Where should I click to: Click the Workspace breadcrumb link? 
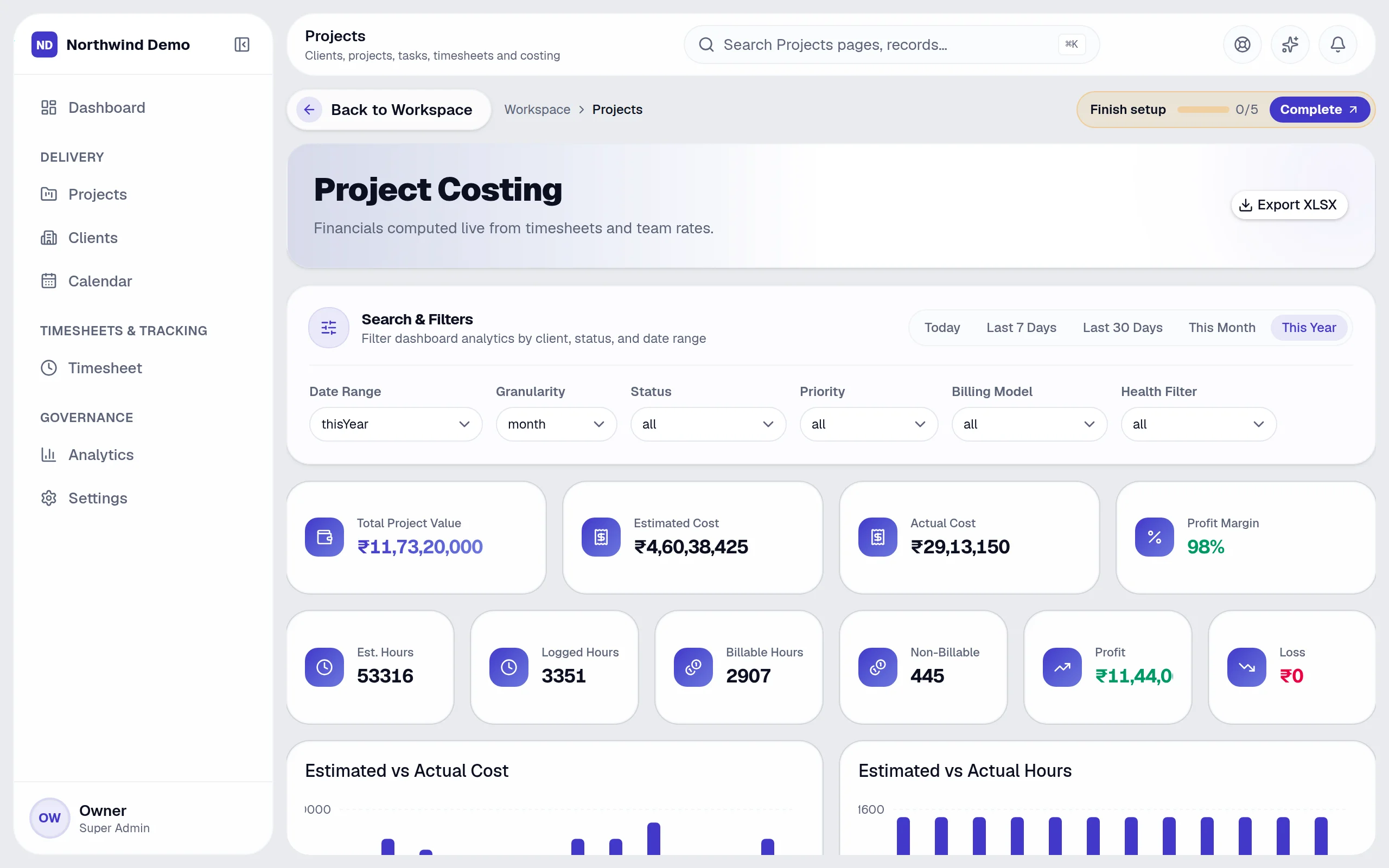537,109
